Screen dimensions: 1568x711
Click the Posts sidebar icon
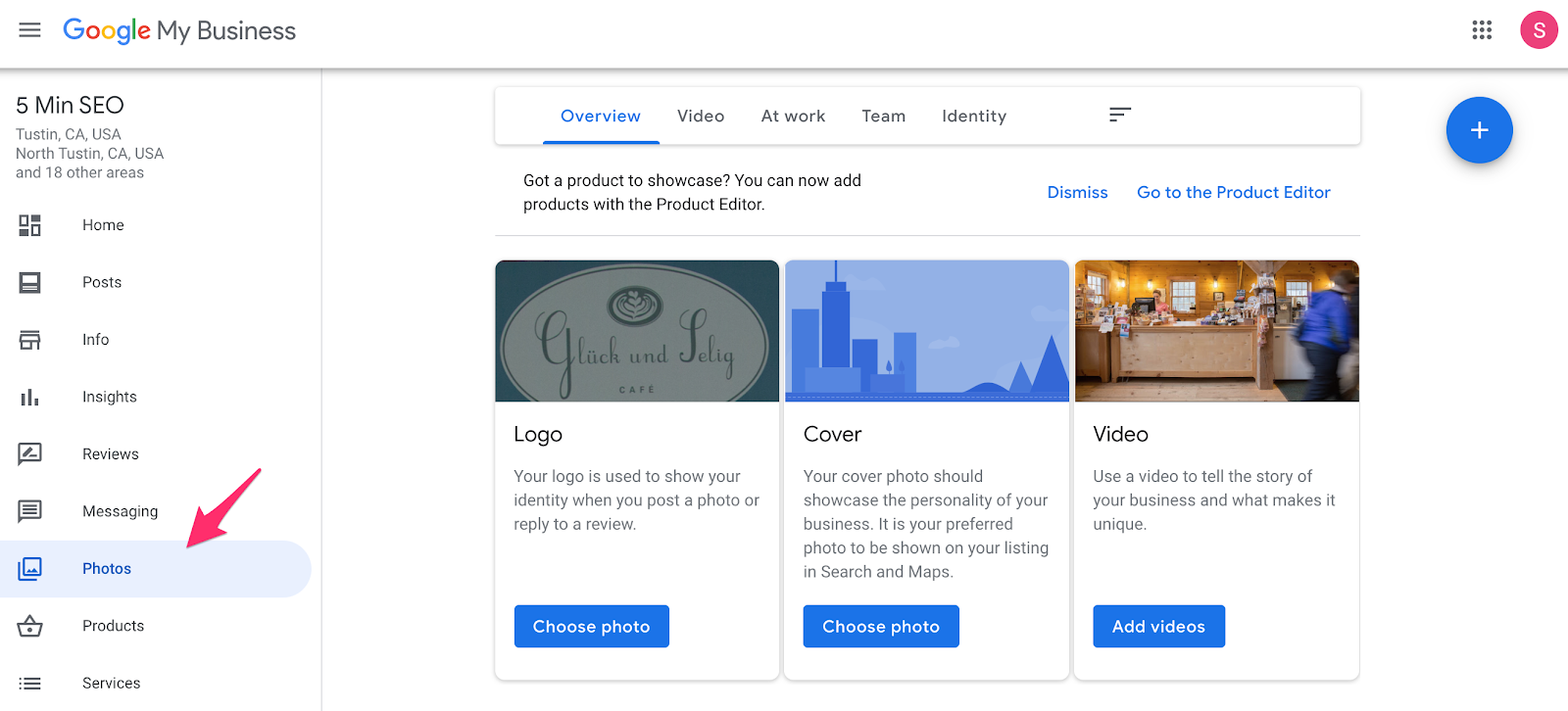pyautogui.click(x=30, y=283)
